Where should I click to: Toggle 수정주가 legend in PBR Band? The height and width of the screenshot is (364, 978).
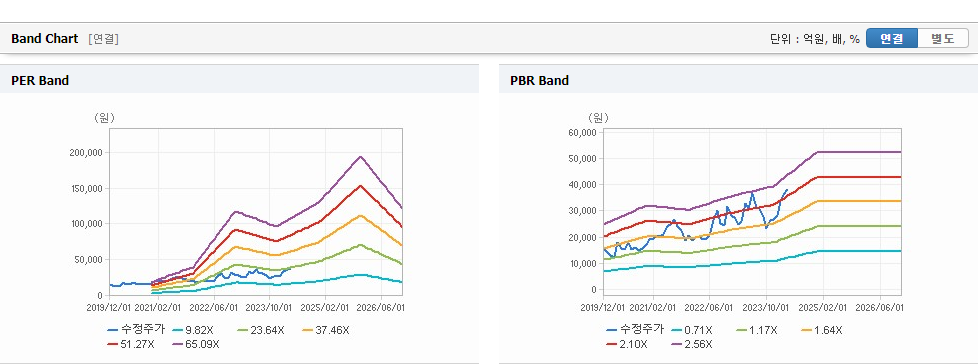click(x=634, y=330)
